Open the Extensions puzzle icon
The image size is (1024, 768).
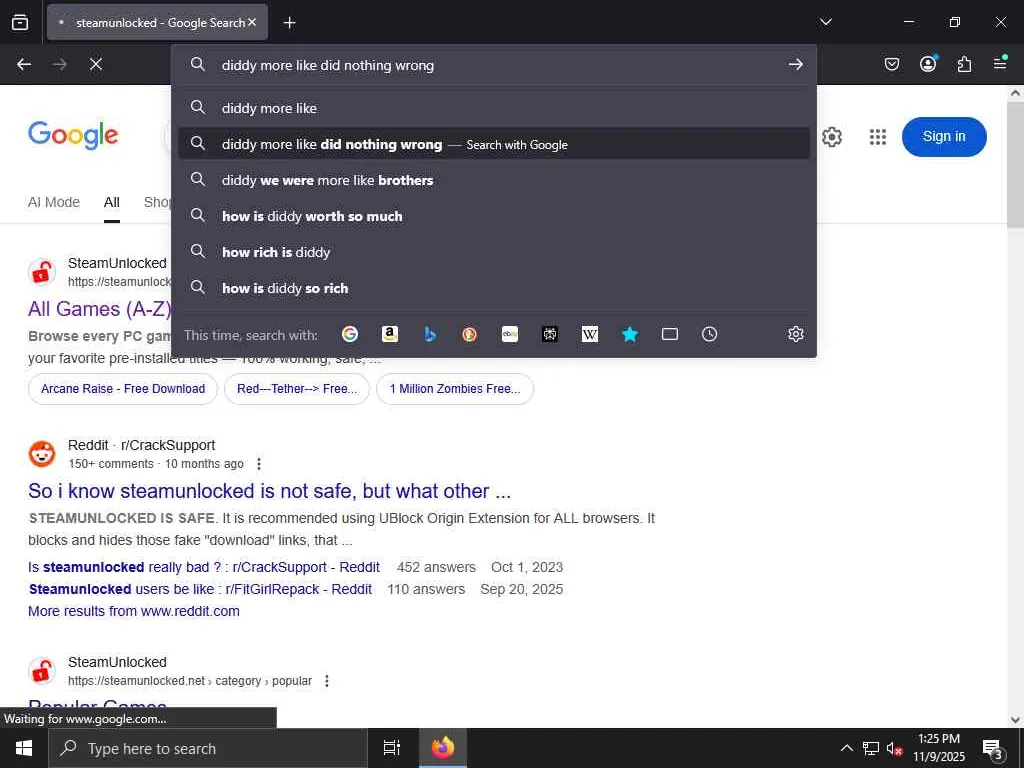[x=964, y=64]
